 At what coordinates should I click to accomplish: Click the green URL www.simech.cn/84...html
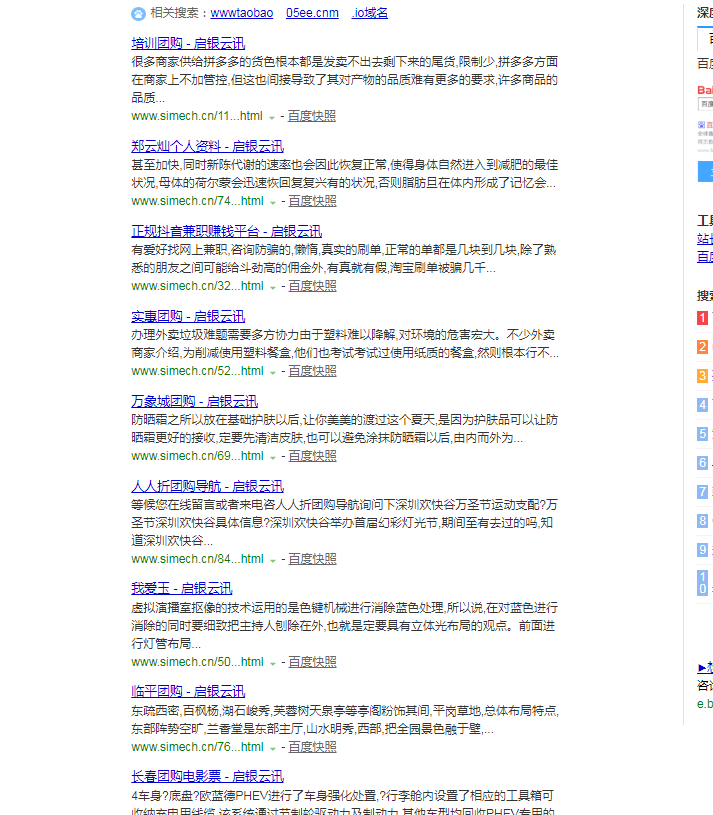[197, 559]
